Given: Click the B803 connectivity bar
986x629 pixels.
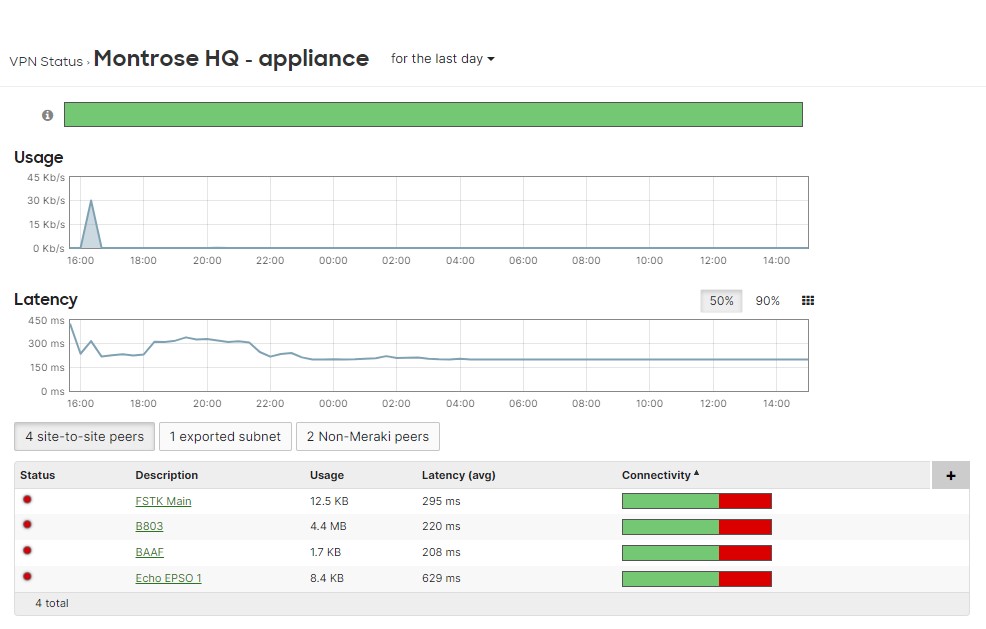Looking at the screenshot, I should (696, 527).
